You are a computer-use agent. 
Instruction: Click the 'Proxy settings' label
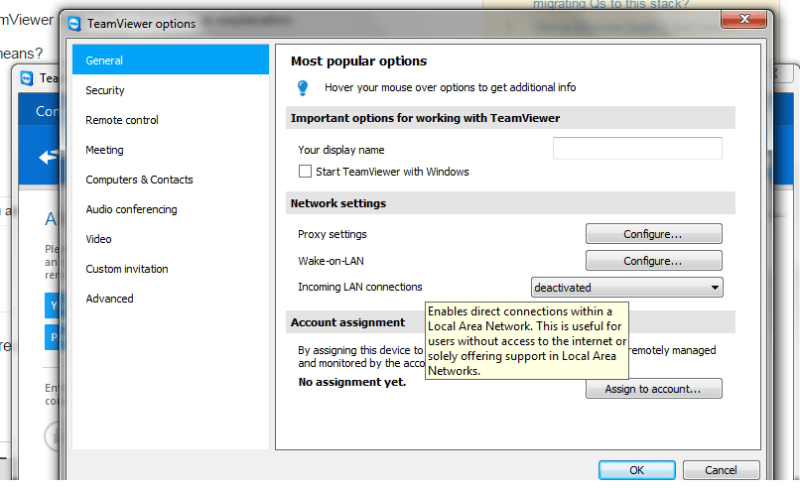click(x=332, y=234)
